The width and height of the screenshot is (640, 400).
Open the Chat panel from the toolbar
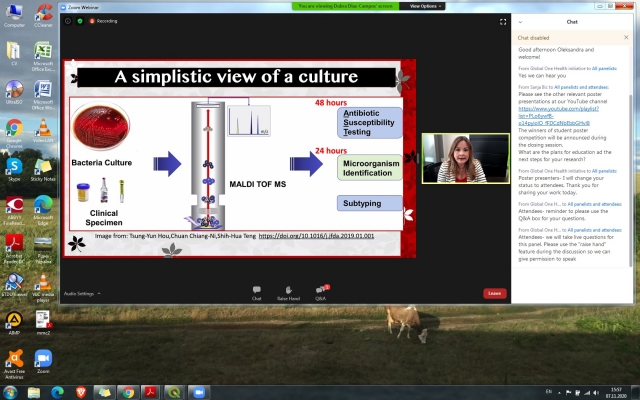[x=256, y=292]
